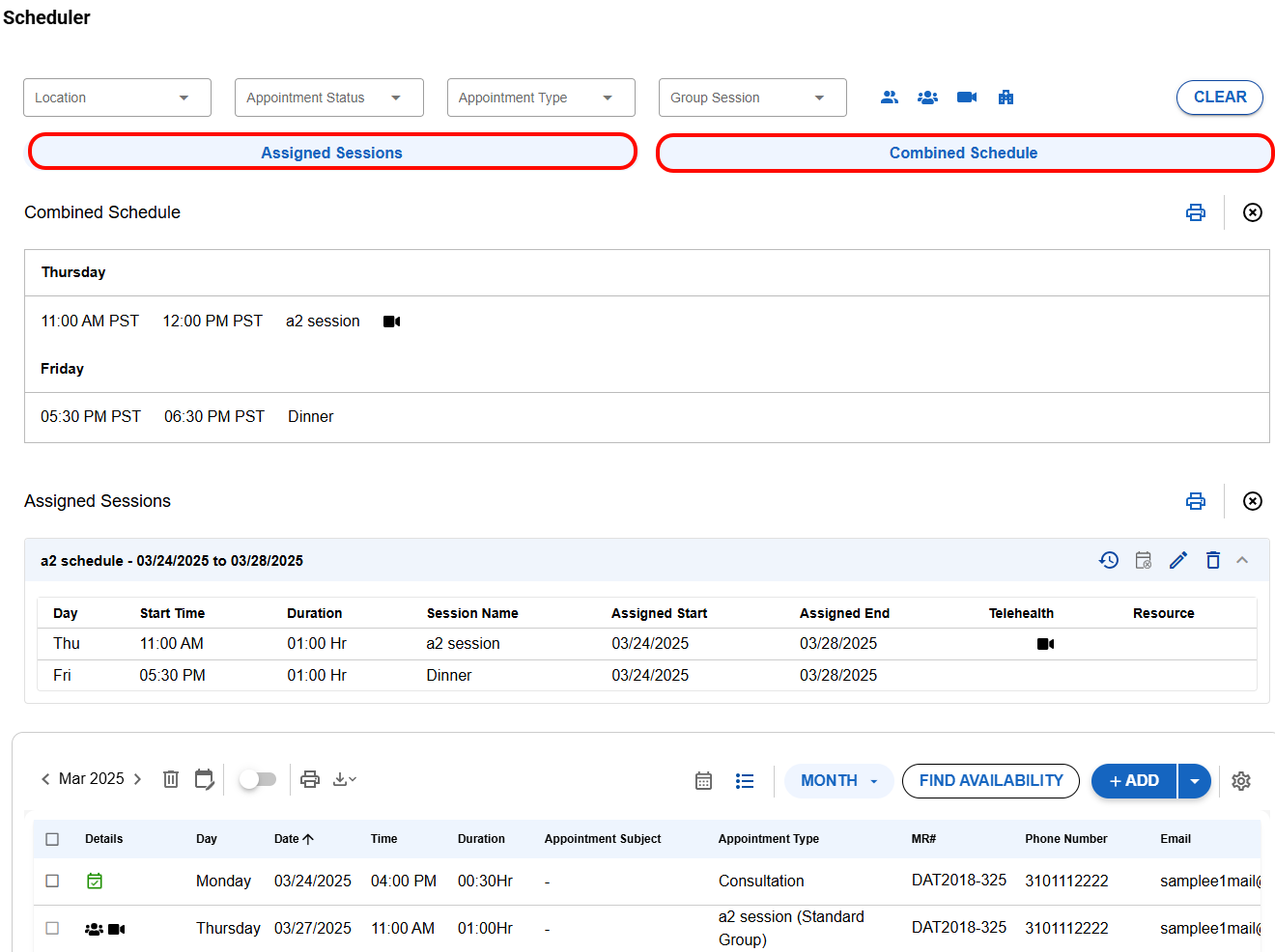Click the building facility filter icon
This screenshot has height=952, width=1275.
[x=1006, y=98]
